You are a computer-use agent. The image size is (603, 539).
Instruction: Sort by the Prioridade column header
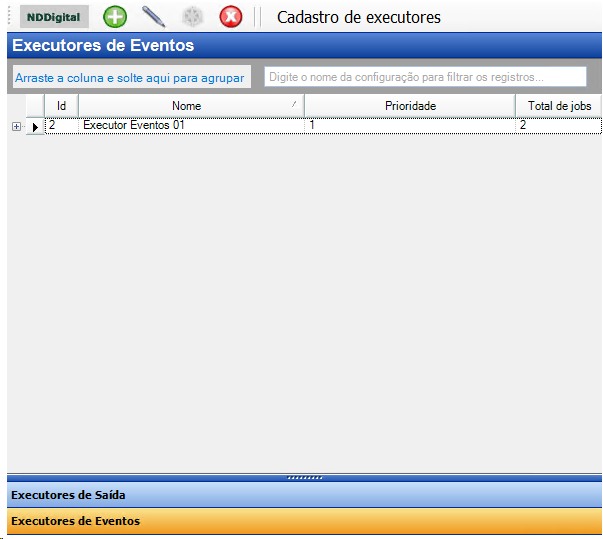click(410, 106)
